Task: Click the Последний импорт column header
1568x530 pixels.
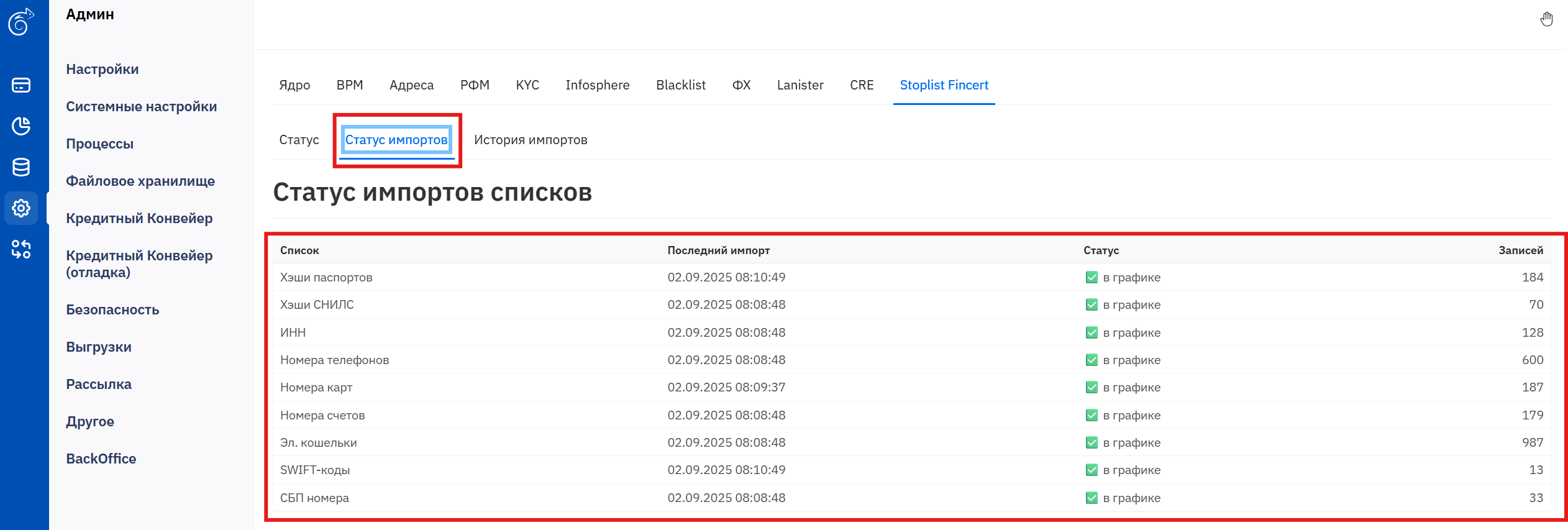Action: coord(718,250)
